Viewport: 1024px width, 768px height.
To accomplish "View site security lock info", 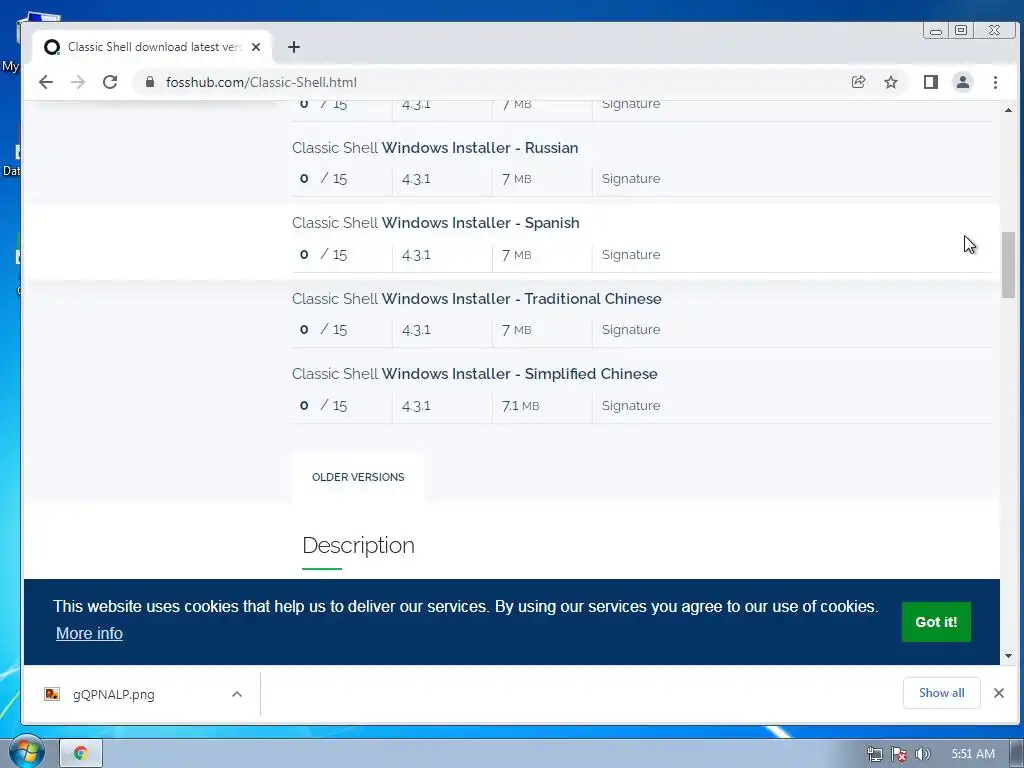I will click(x=150, y=82).
